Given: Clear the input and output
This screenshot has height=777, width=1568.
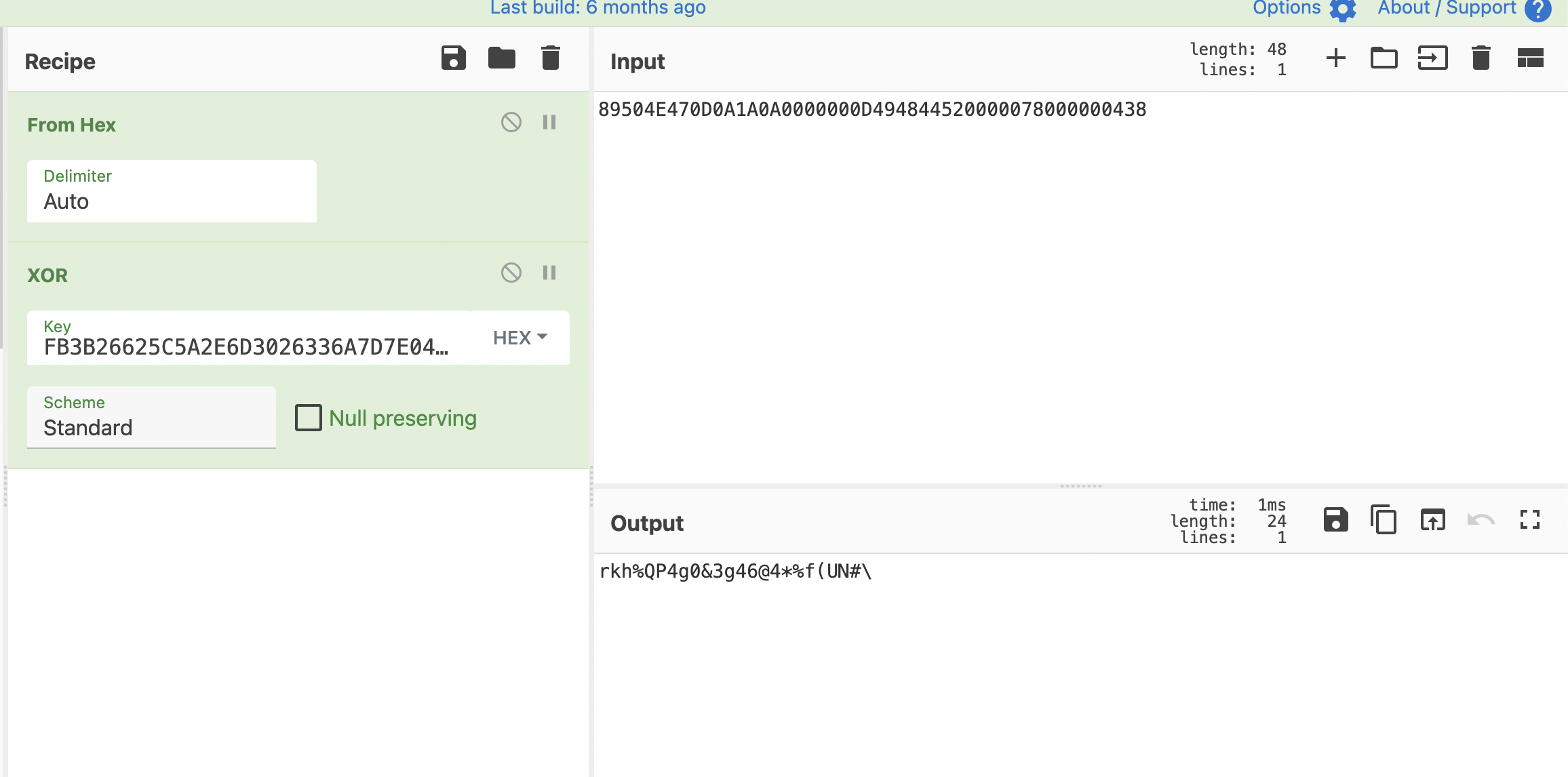Looking at the screenshot, I should click(1481, 58).
